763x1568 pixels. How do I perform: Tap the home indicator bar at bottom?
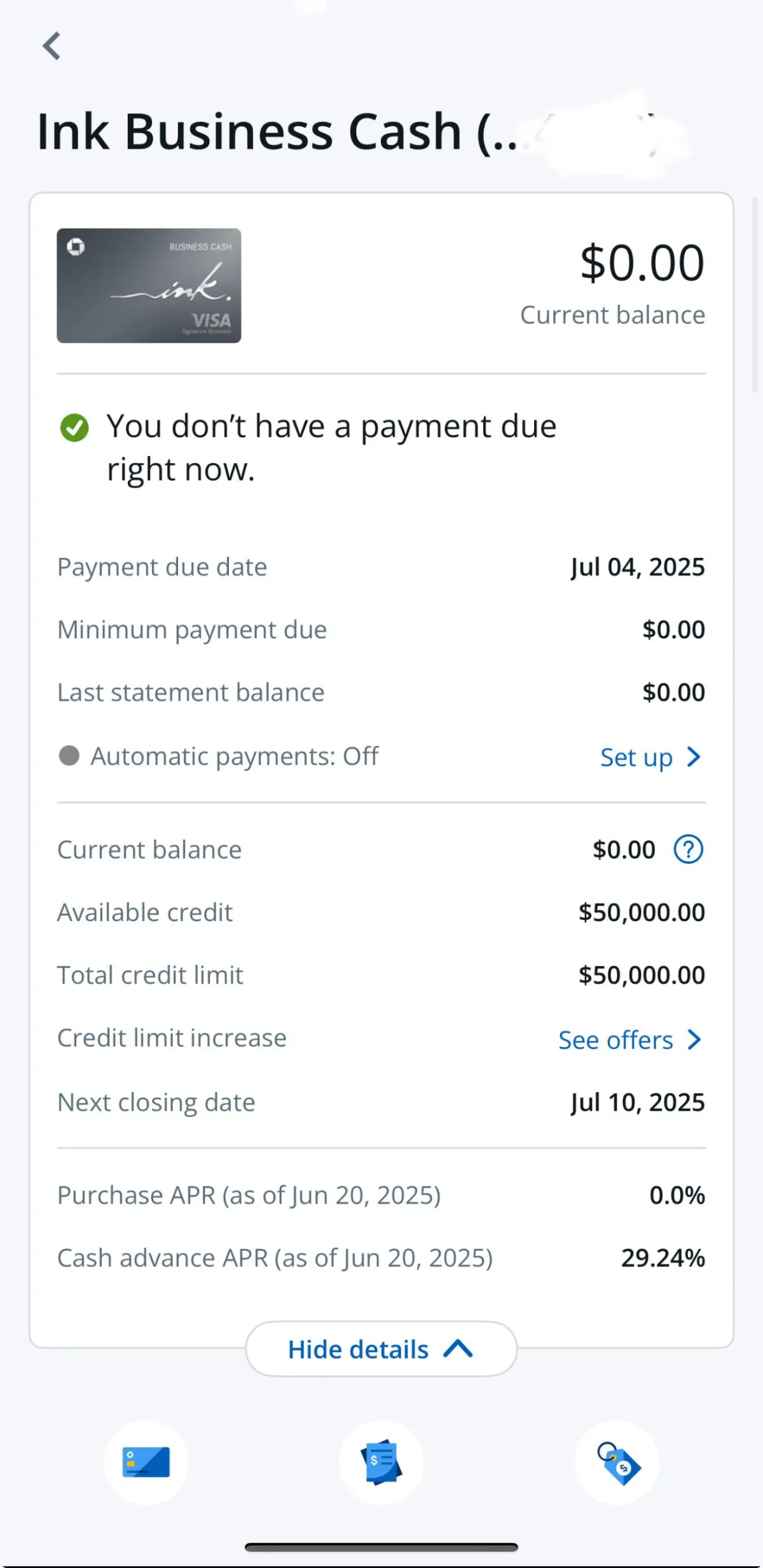coord(381,1547)
